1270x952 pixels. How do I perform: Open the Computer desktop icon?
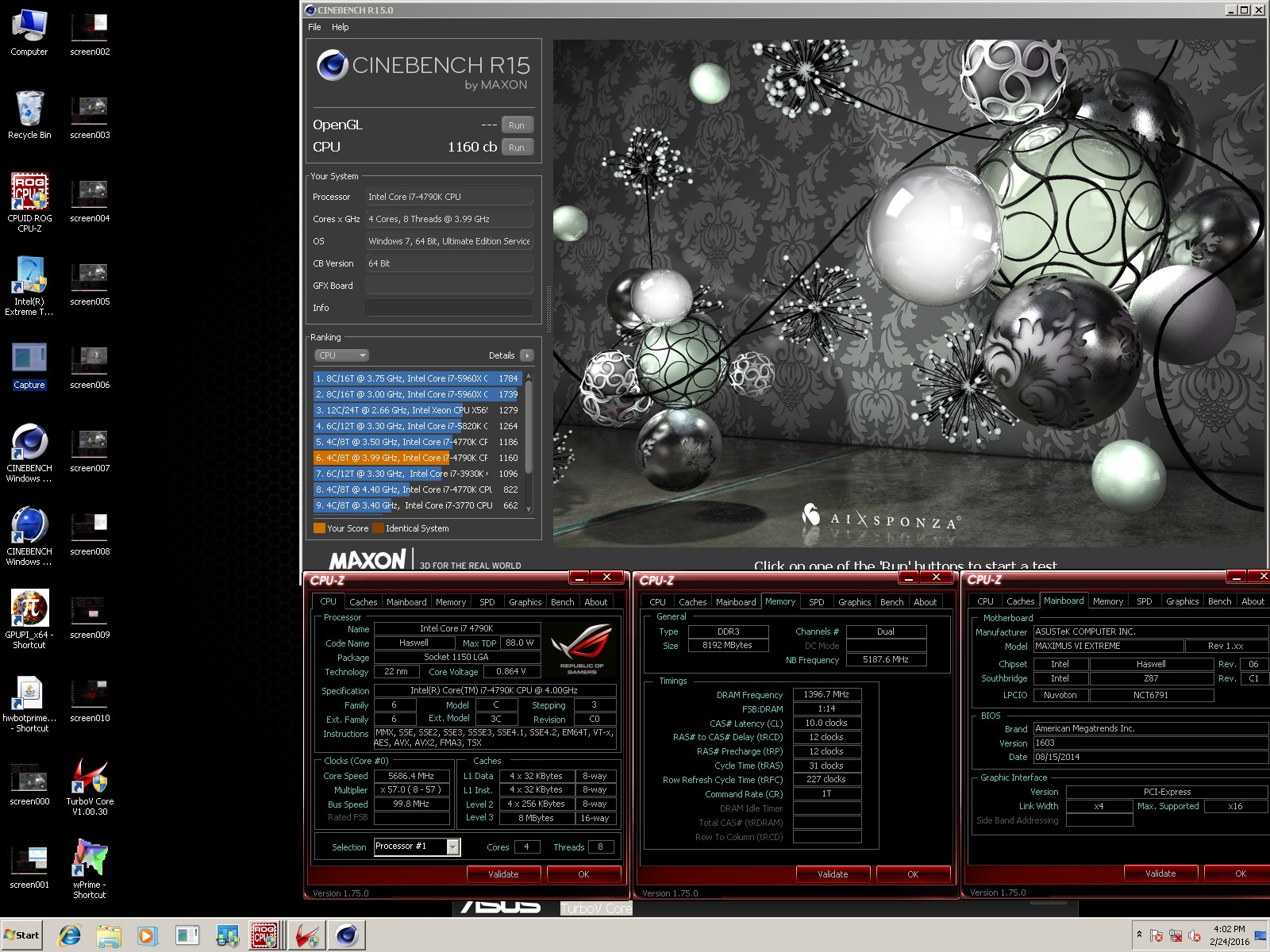coord(29,33)
